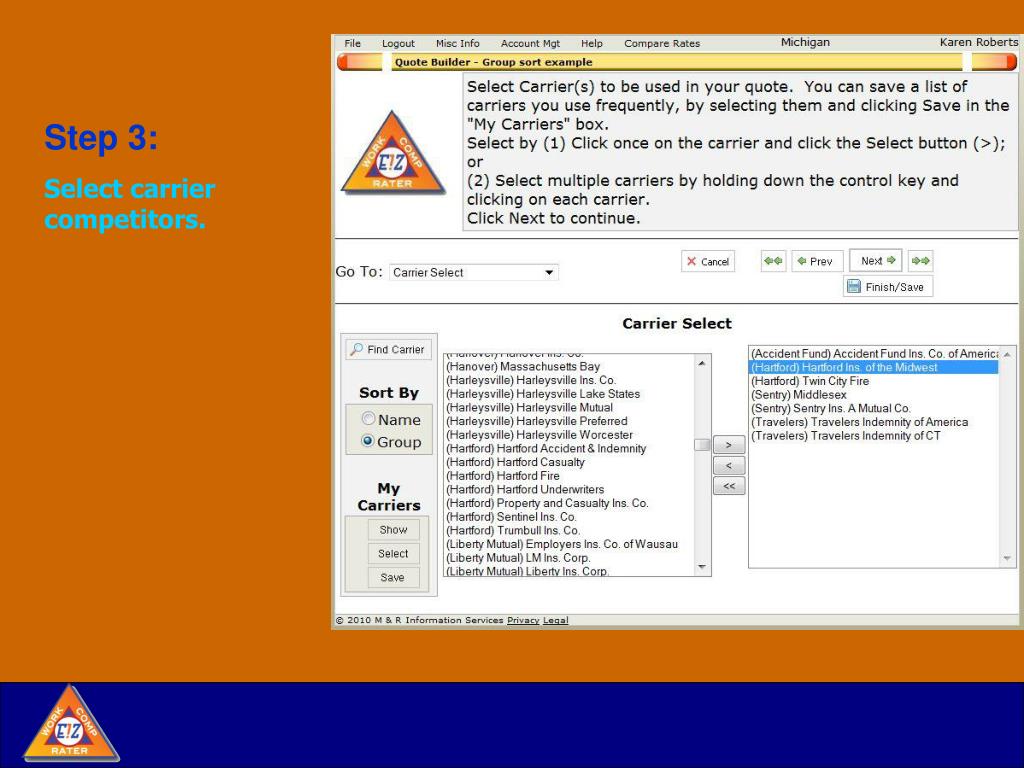Select Name sort radio button

(368, 419)
